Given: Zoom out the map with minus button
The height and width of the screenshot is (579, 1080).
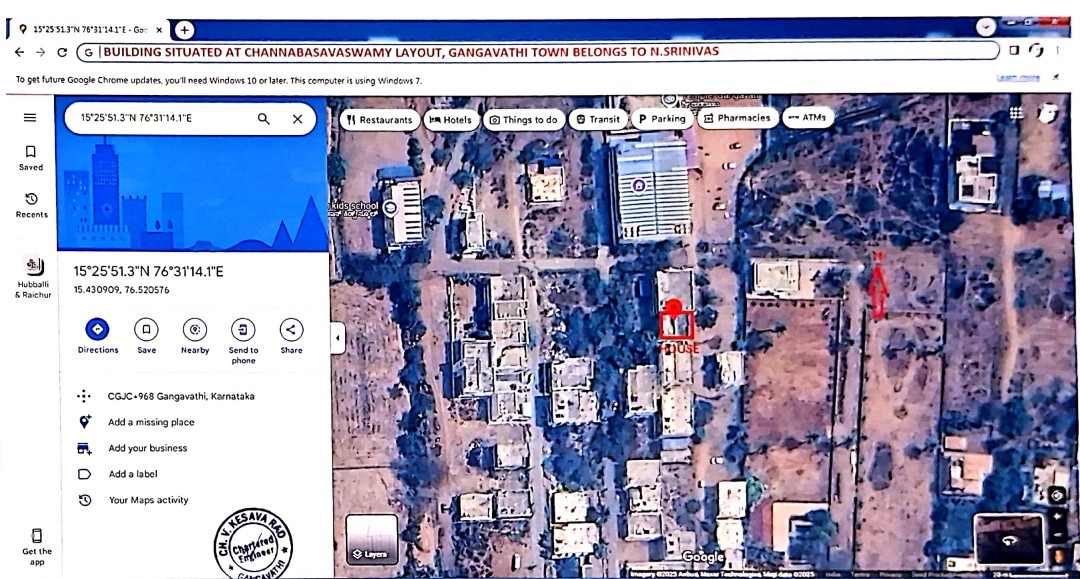Looking at the screenshot, I should coord(1058,536).
